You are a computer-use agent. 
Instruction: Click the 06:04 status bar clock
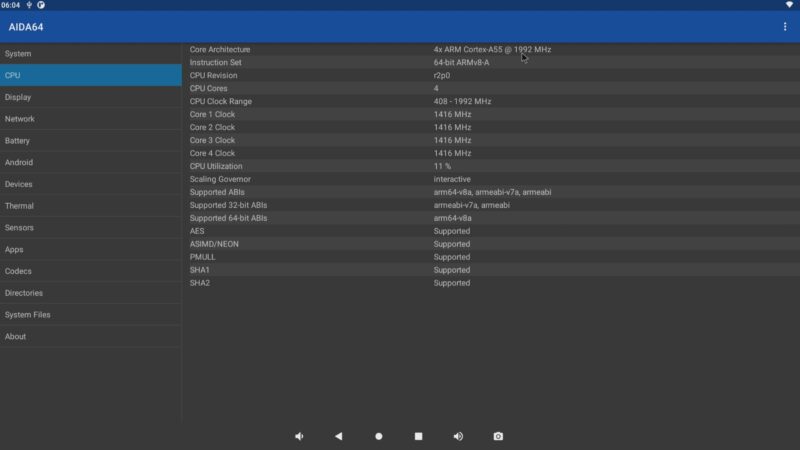(x=11, y=5)
